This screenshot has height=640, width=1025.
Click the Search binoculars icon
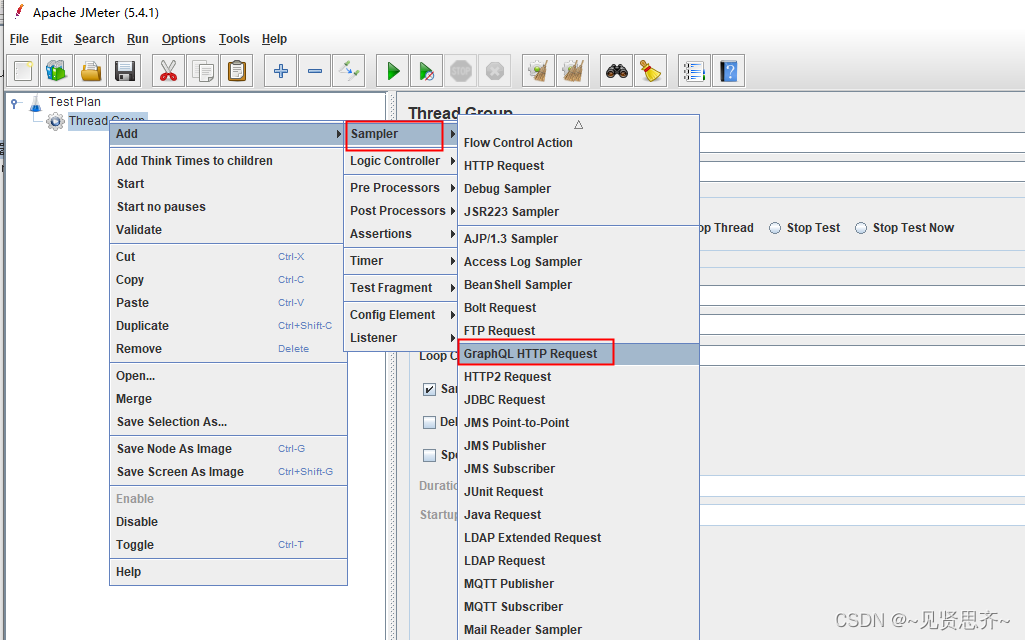[x=616, y=71]
